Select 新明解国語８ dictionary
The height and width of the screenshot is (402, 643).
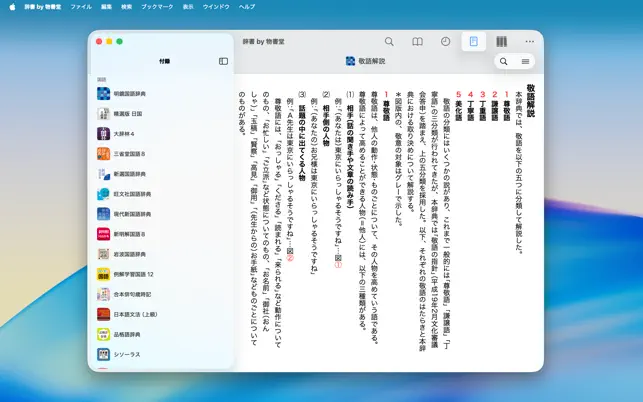(161, 234)
